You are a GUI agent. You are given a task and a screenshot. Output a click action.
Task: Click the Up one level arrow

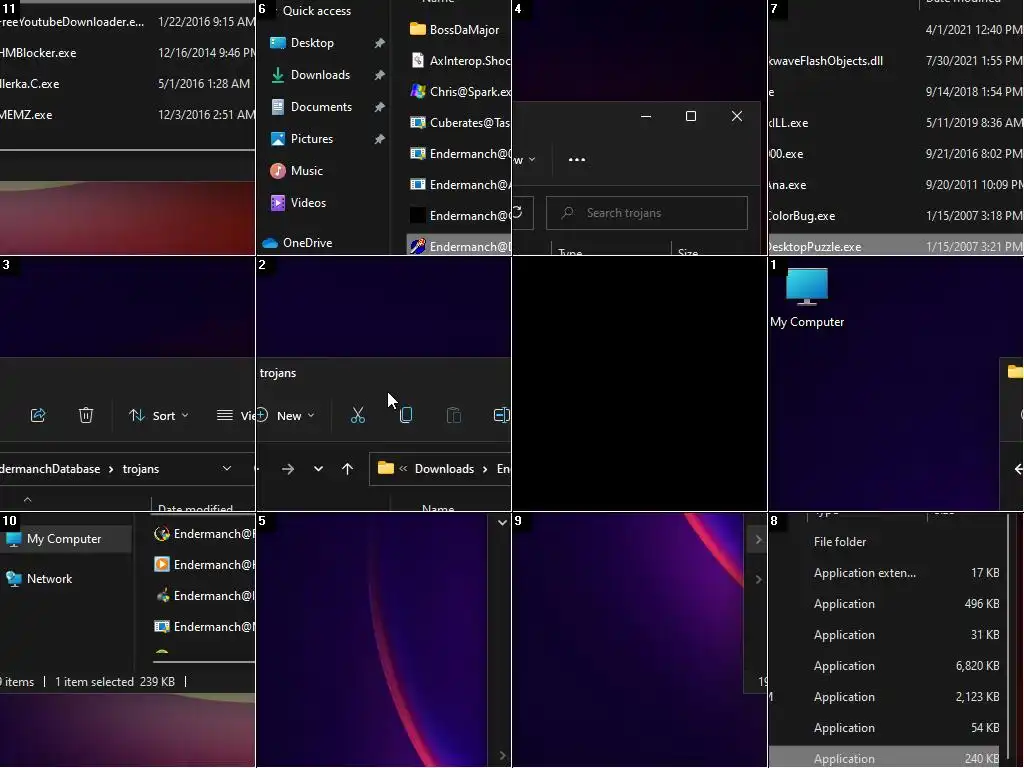click(x=347, y=469)
